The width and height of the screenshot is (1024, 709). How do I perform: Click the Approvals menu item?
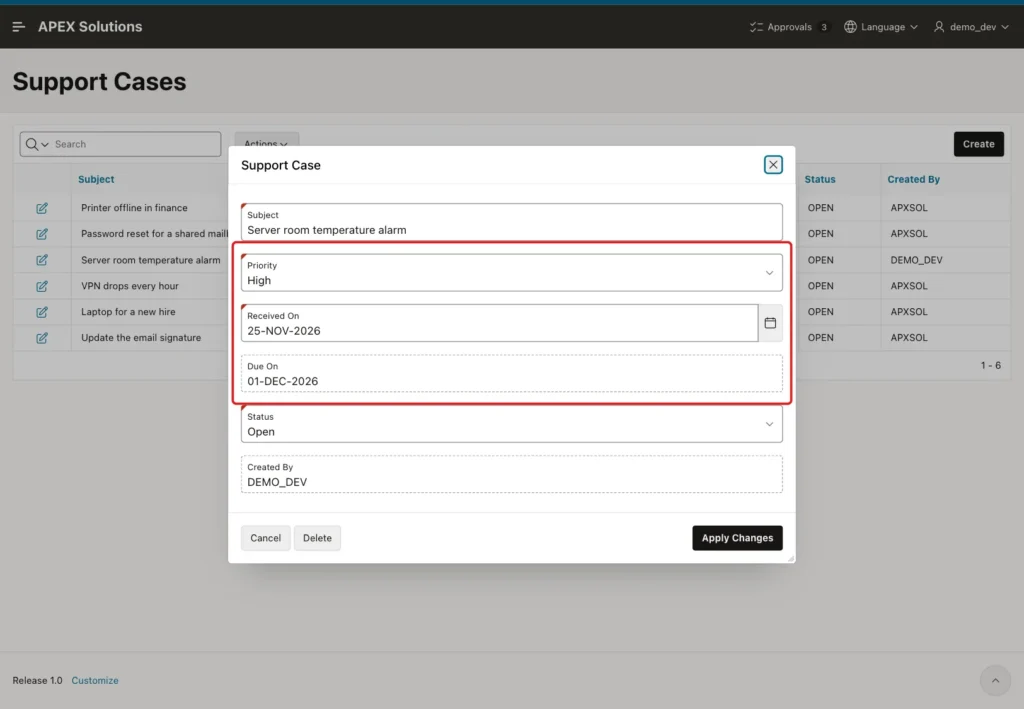tap(790, 27)
